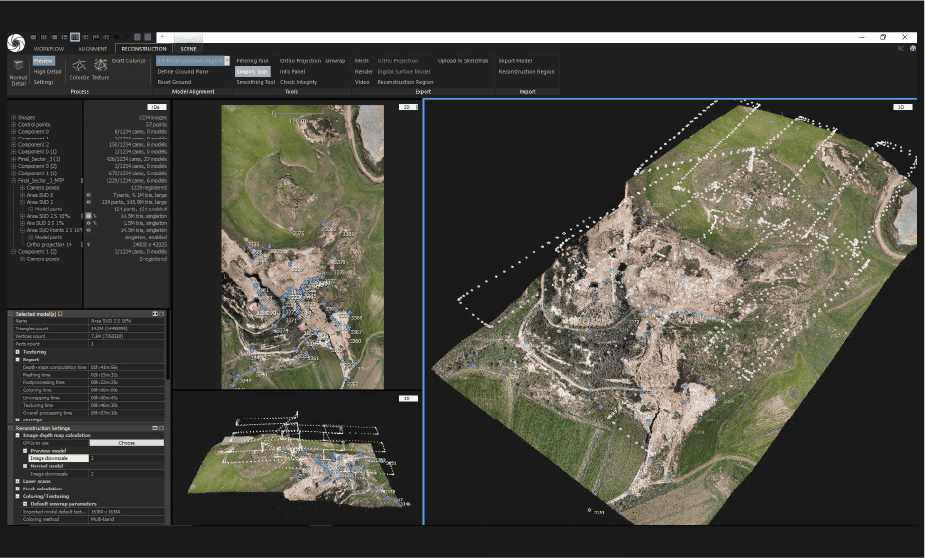The height and width of the screenshot is (558, 925).
Task: Toggle visibility of Area SUD 0 model
Action: coord(89,194)
